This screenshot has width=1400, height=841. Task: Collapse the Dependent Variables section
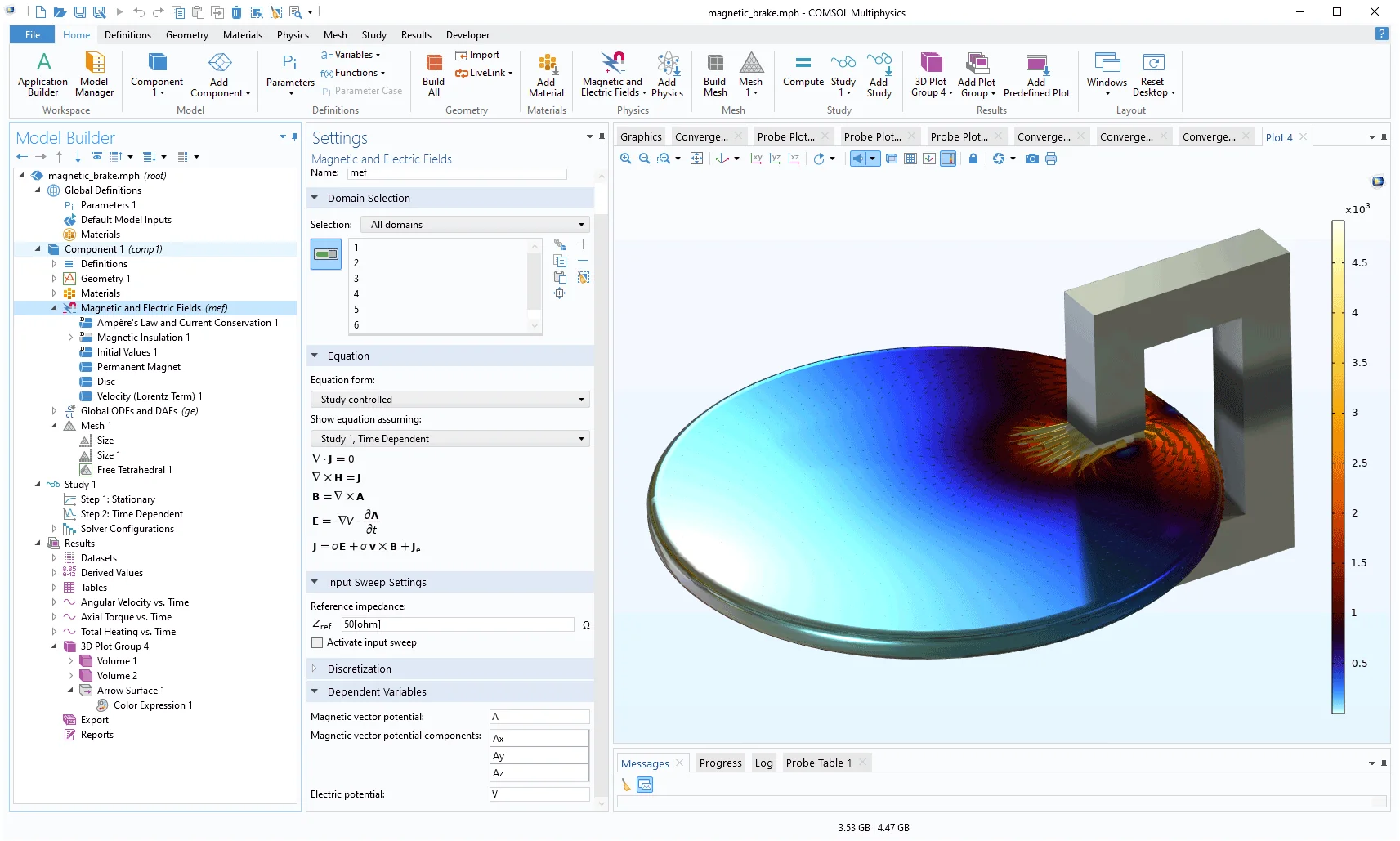(377, 691)
